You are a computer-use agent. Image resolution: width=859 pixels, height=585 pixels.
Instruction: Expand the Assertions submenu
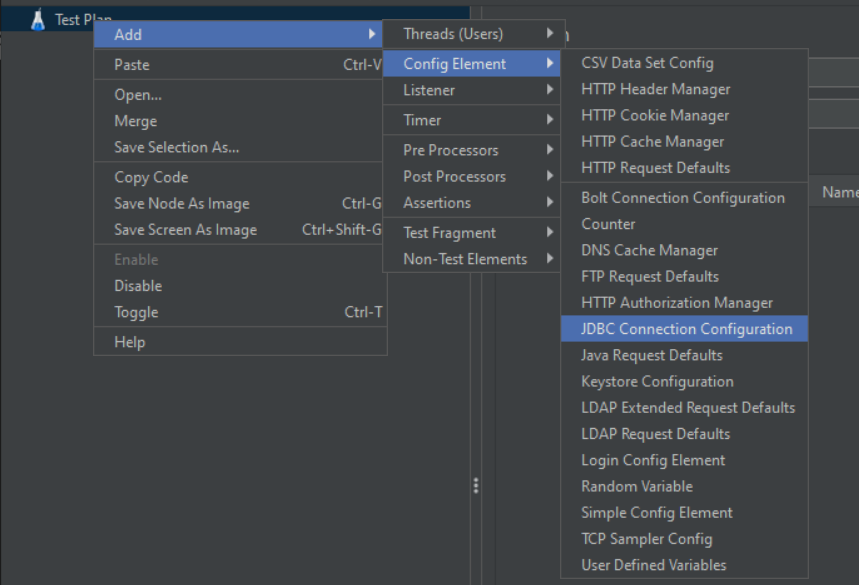[x=472, y=203]
